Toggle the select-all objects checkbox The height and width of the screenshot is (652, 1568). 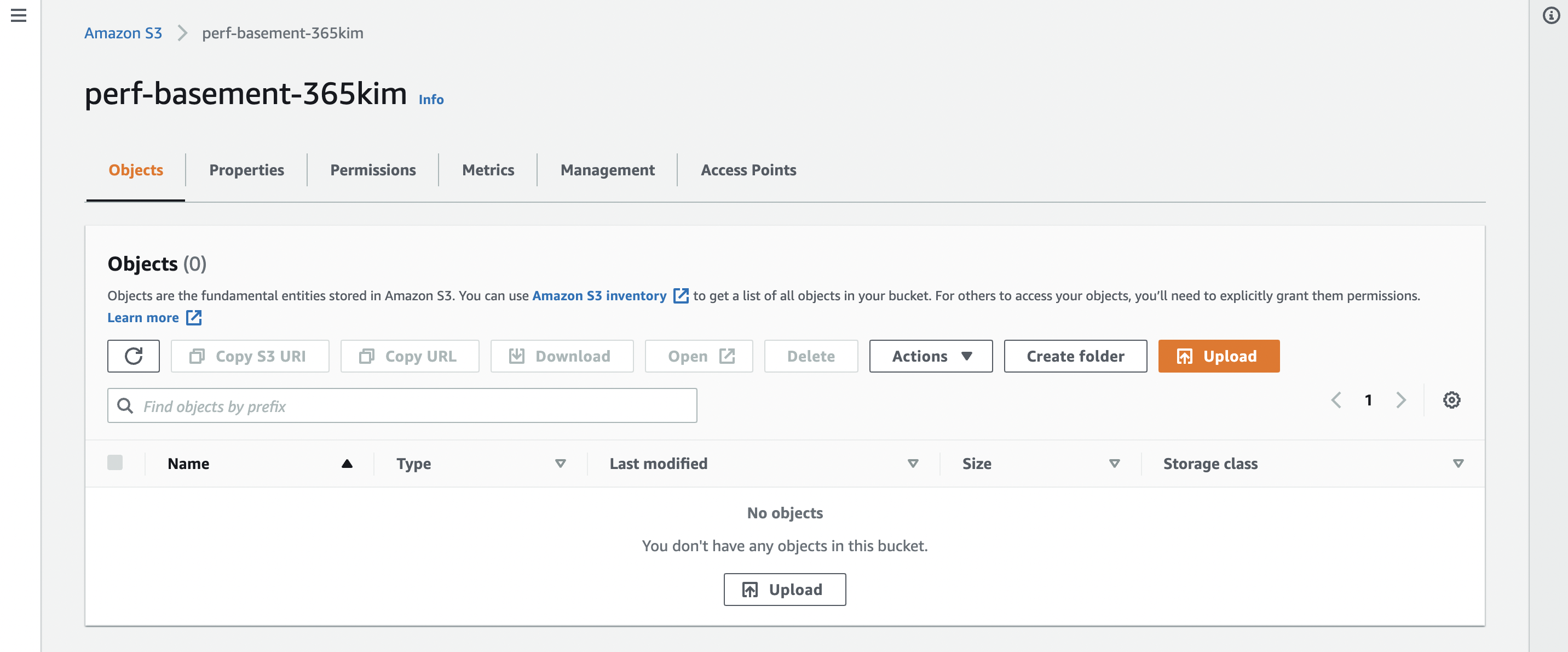115,463
